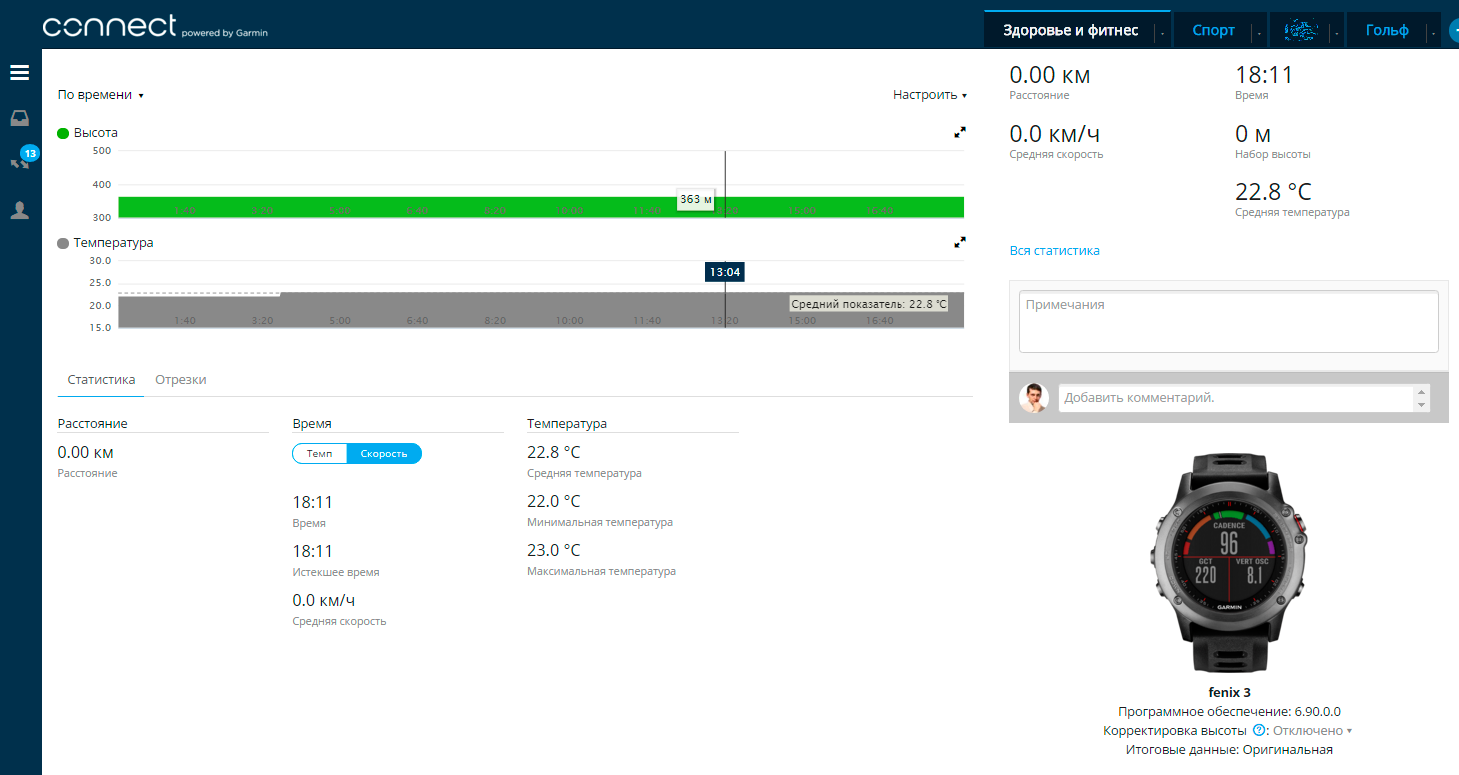Open the inbox tray icon in sidebar
Screen dimensions: 1459x775
pyautogui.click(x=19, y=118)
